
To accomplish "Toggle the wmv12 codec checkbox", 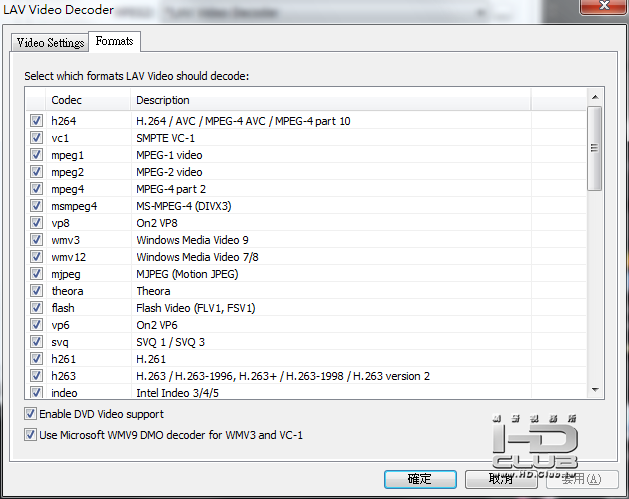I will click(x=37, y=257).
